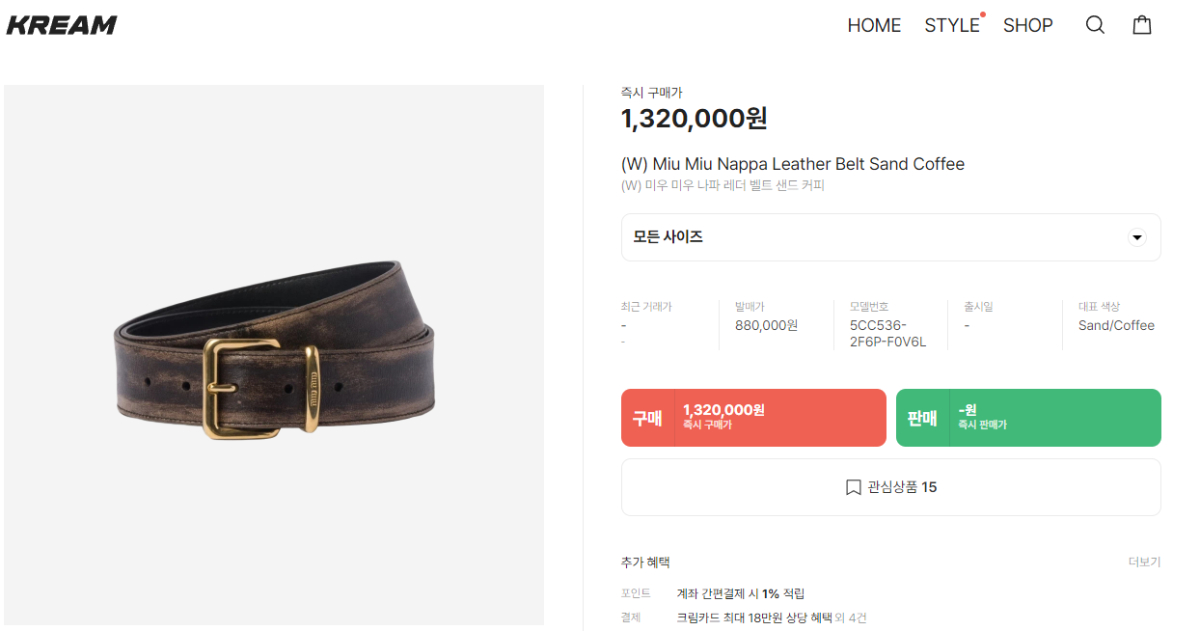This screenshot has width=1200, height=631.
Task: Click 더보기 to see more benefits
Action: (x=1144, y=562)
